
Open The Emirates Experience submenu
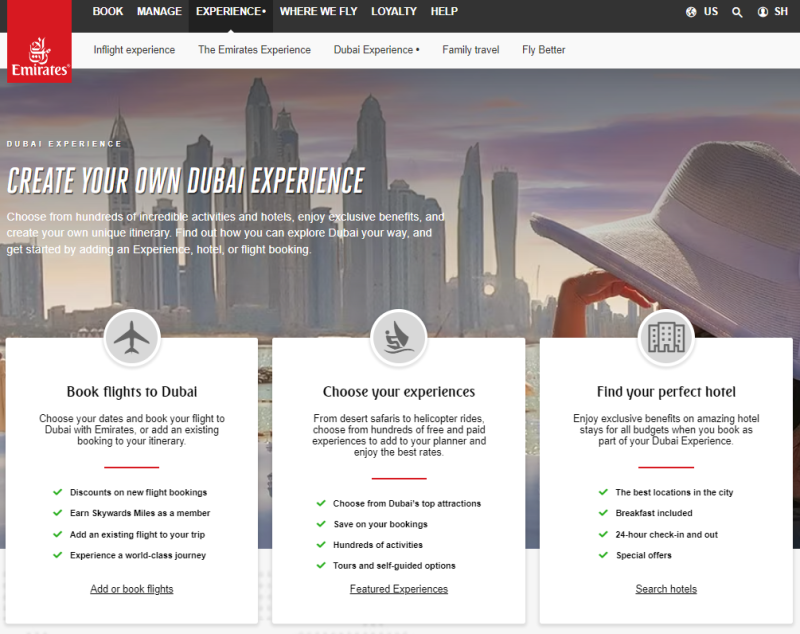254,49
